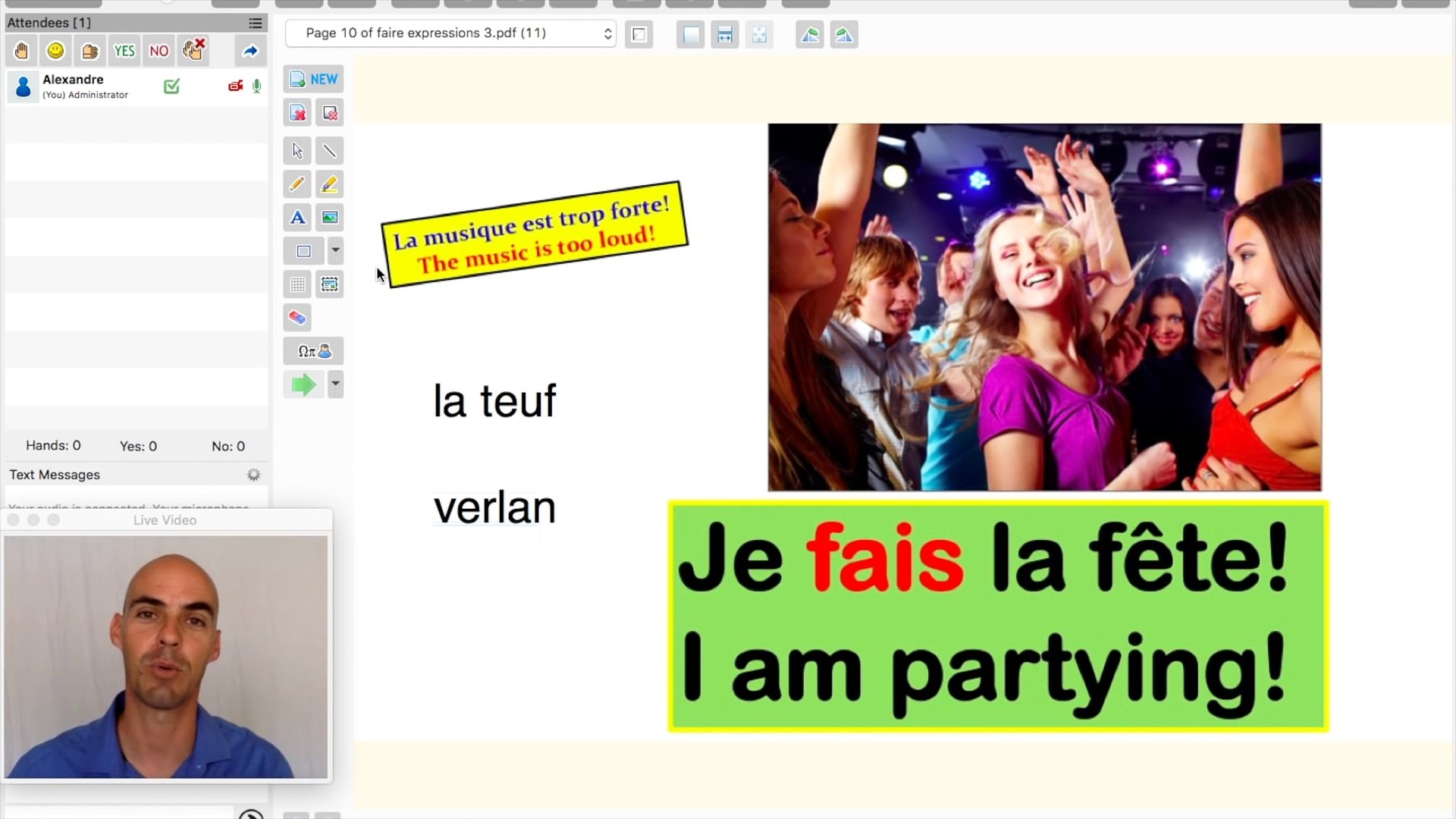The image size is (1456, 819).
Task: Select the pencil drawing tool
Action: tap(297, 184)
